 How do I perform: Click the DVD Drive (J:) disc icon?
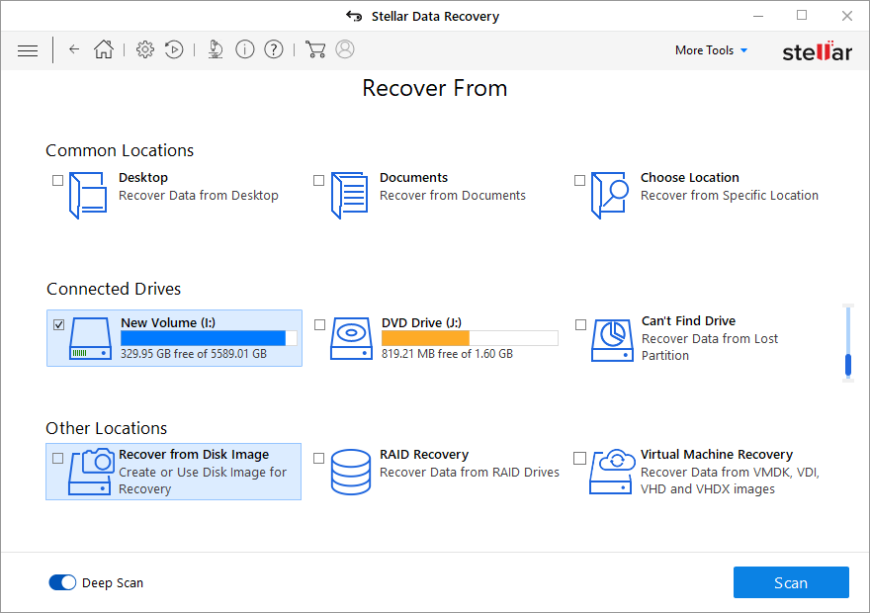(x=351, y=338)
